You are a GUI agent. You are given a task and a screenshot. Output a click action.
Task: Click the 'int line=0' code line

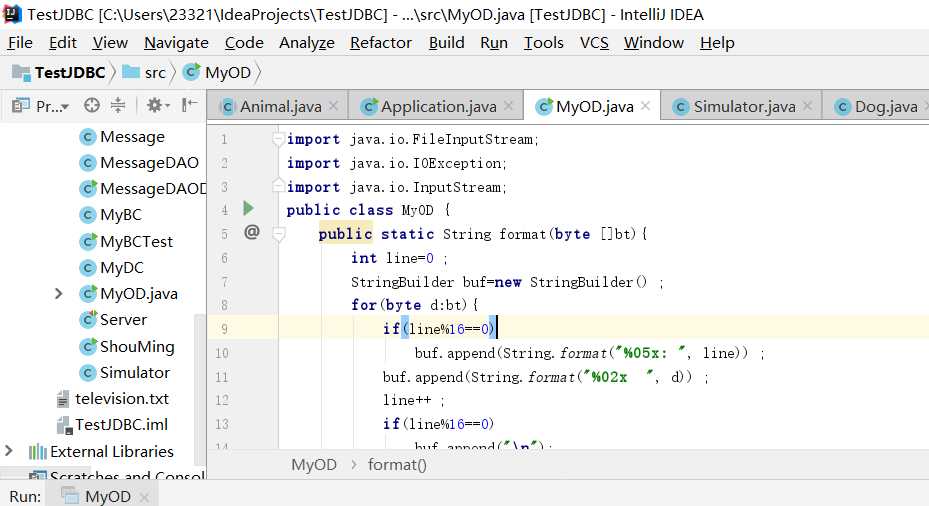click(399, 258)
